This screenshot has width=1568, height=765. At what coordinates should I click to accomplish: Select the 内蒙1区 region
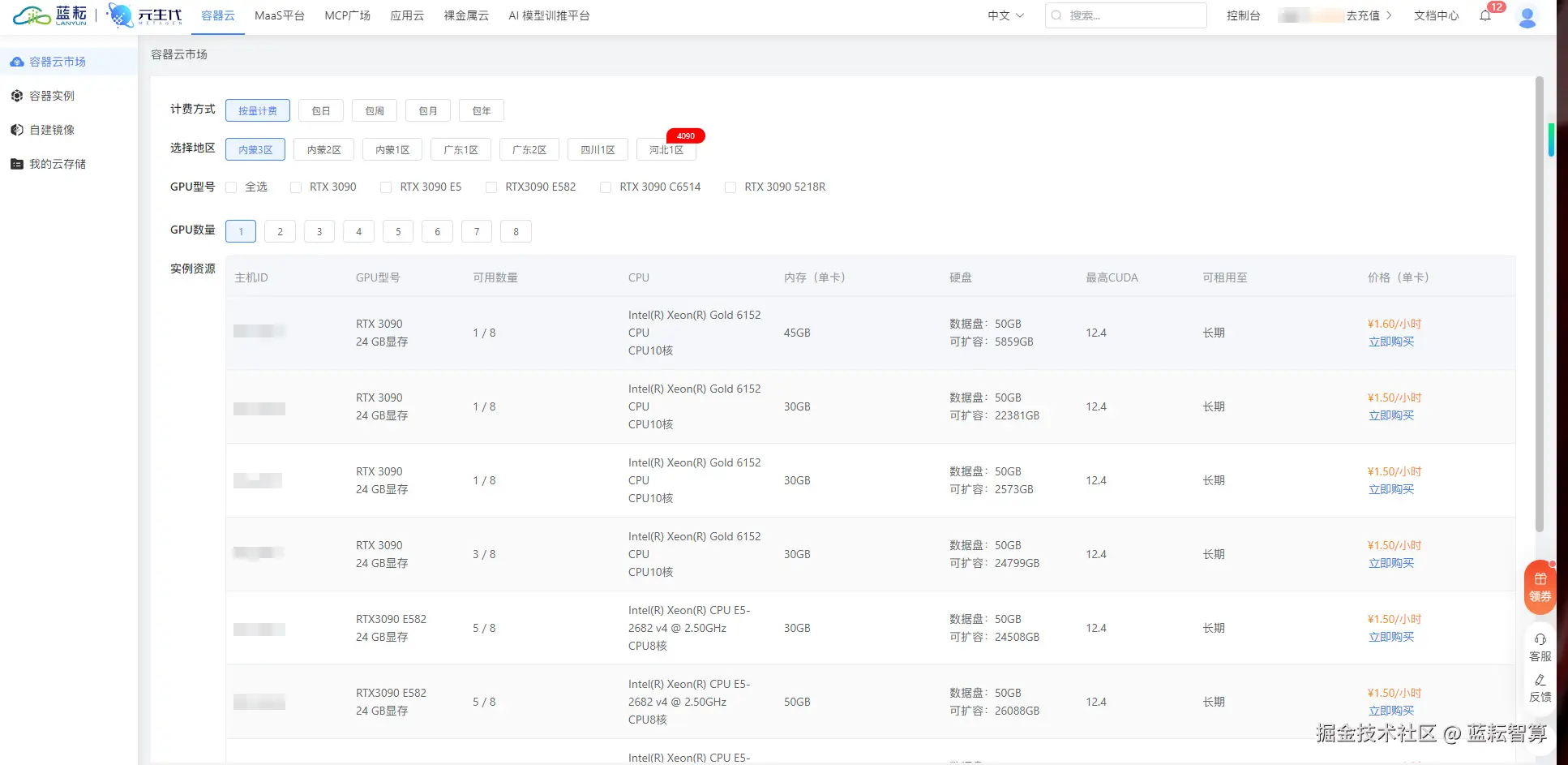click(392, 149)
